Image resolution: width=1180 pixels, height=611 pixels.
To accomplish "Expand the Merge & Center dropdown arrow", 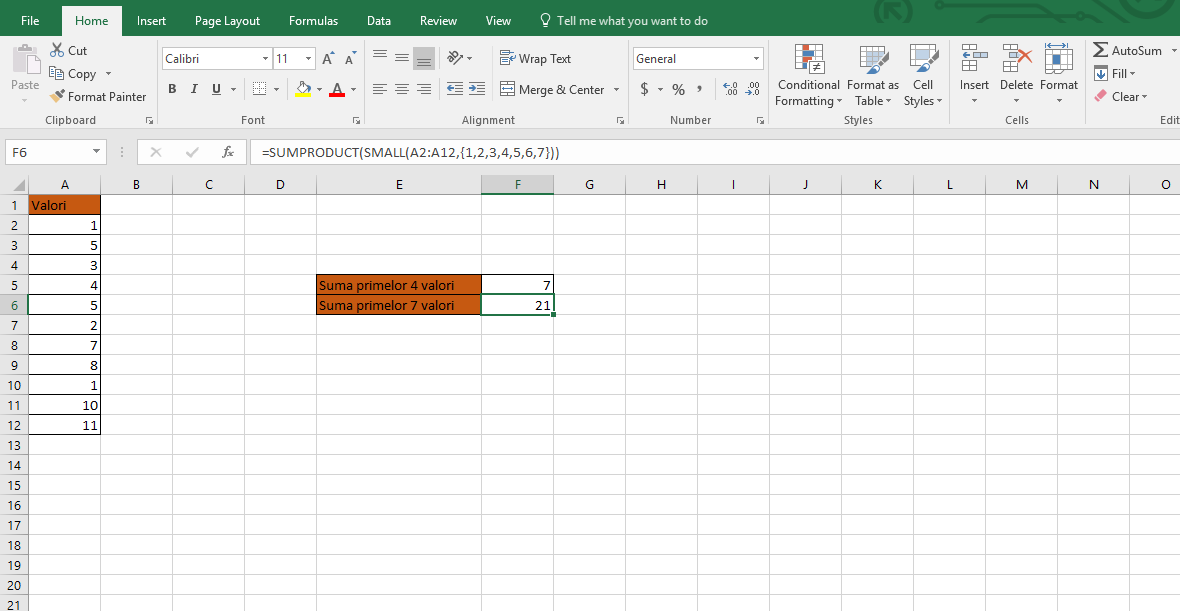I will tap(616, 89).
